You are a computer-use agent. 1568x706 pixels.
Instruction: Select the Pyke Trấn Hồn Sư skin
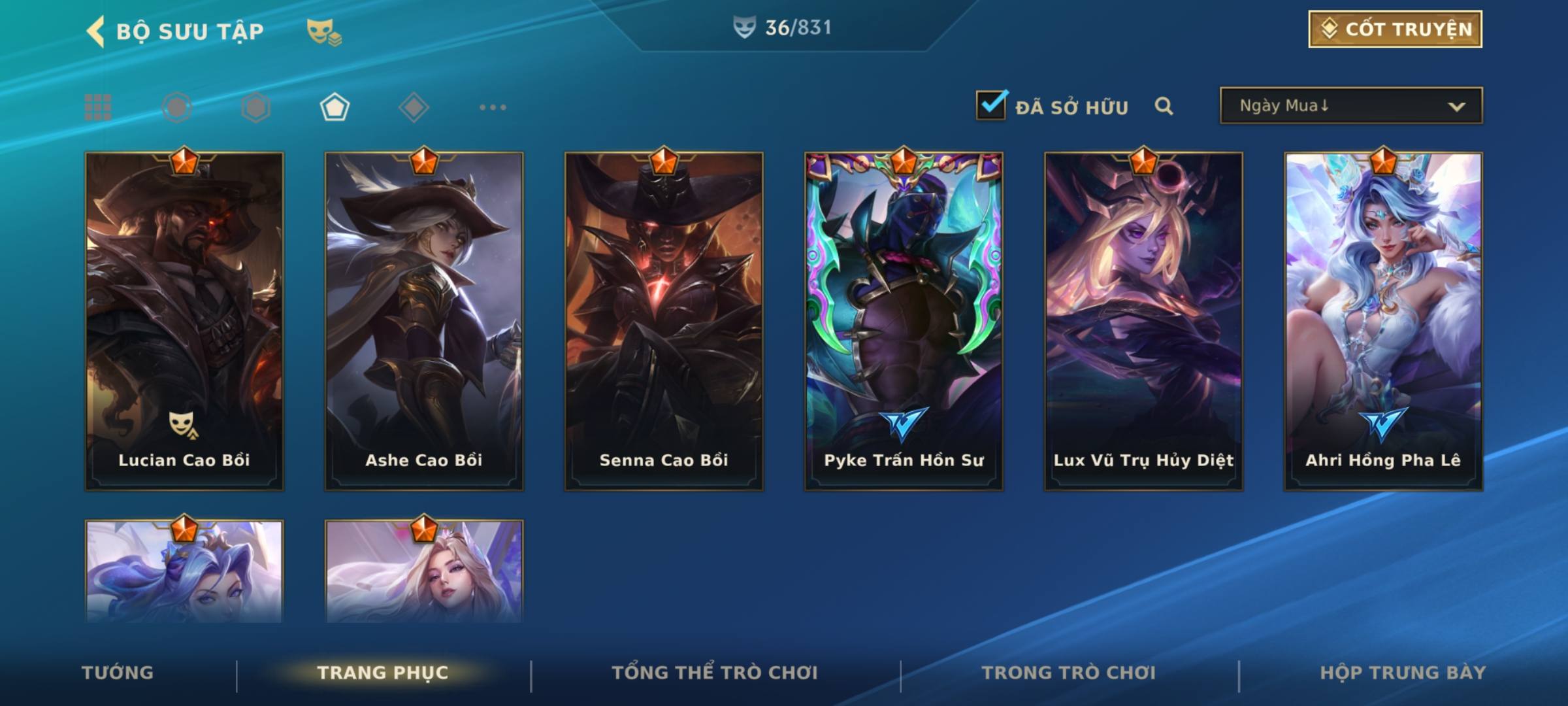(904, 322)
